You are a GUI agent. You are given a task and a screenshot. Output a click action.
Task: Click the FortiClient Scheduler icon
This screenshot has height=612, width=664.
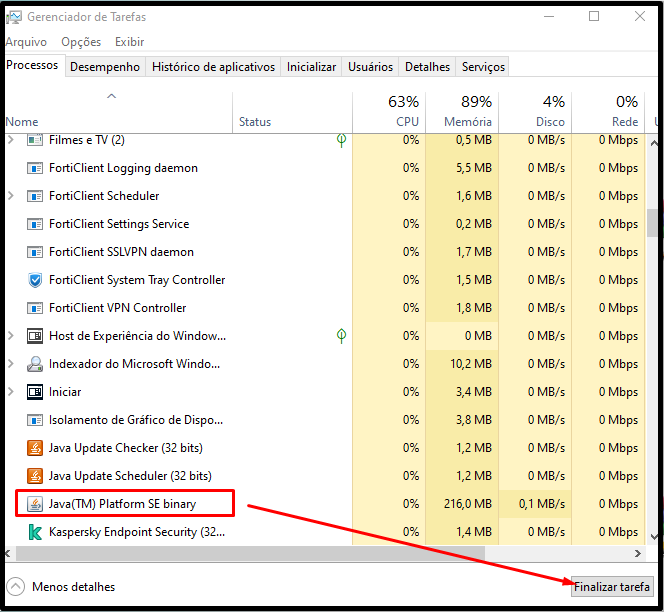[x=35, y=196]
